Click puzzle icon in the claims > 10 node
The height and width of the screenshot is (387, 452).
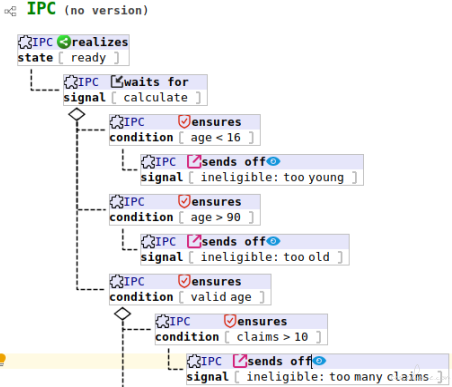point(163,321)
